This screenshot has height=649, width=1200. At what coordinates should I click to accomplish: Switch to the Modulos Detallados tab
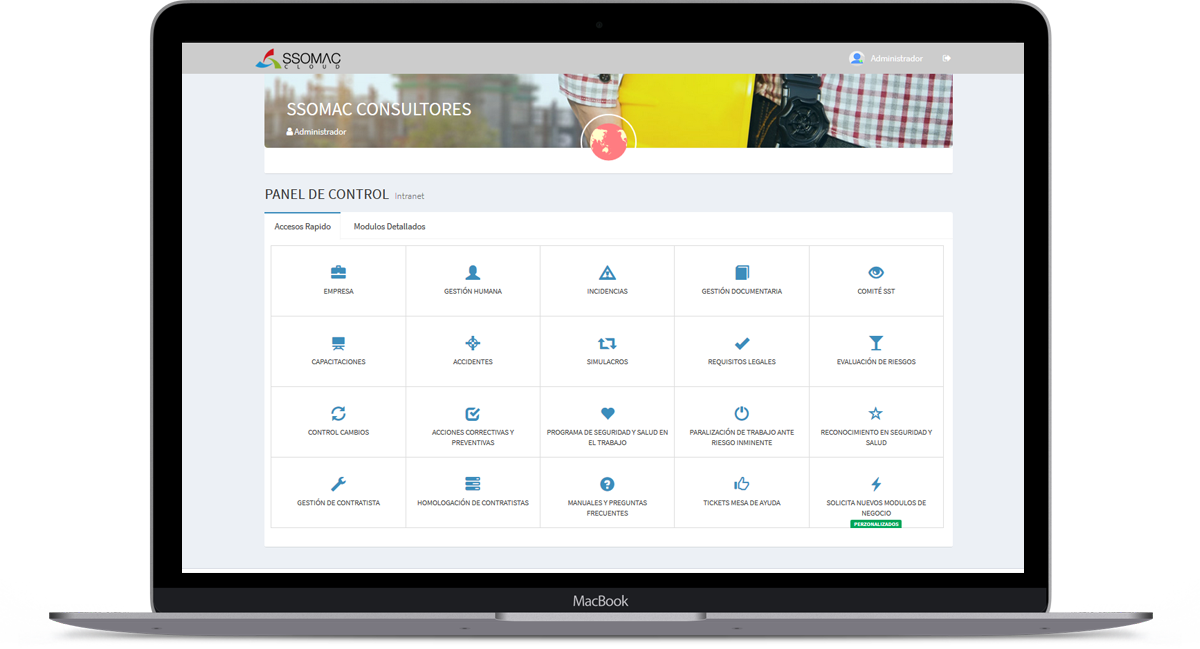coord(389,227)
